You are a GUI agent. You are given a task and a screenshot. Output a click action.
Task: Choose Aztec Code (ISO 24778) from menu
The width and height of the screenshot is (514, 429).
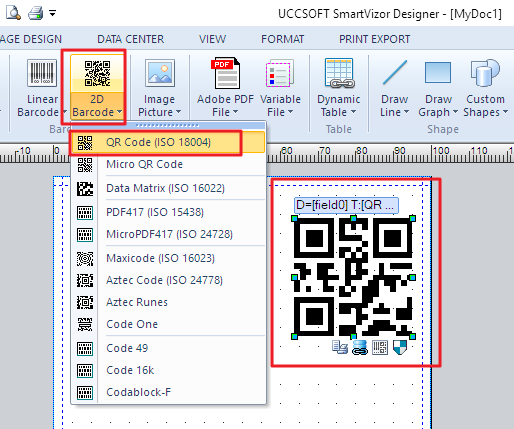pyautogui.click(x=168, y=280)
